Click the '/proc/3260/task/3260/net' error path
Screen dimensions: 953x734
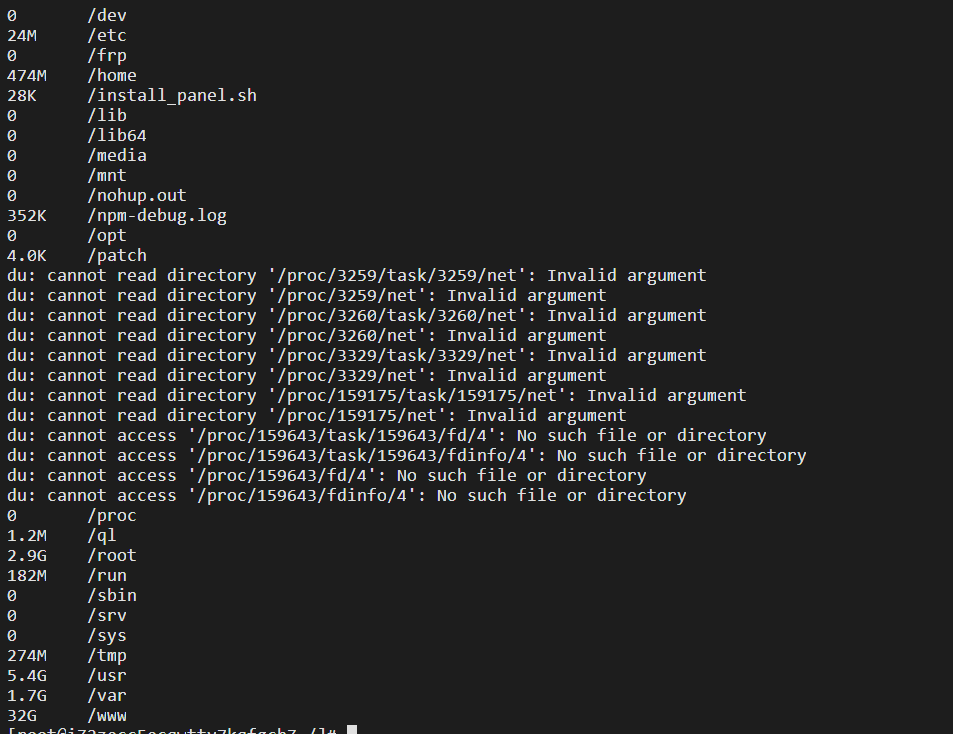pyautogui.click(x=397, y=315)
